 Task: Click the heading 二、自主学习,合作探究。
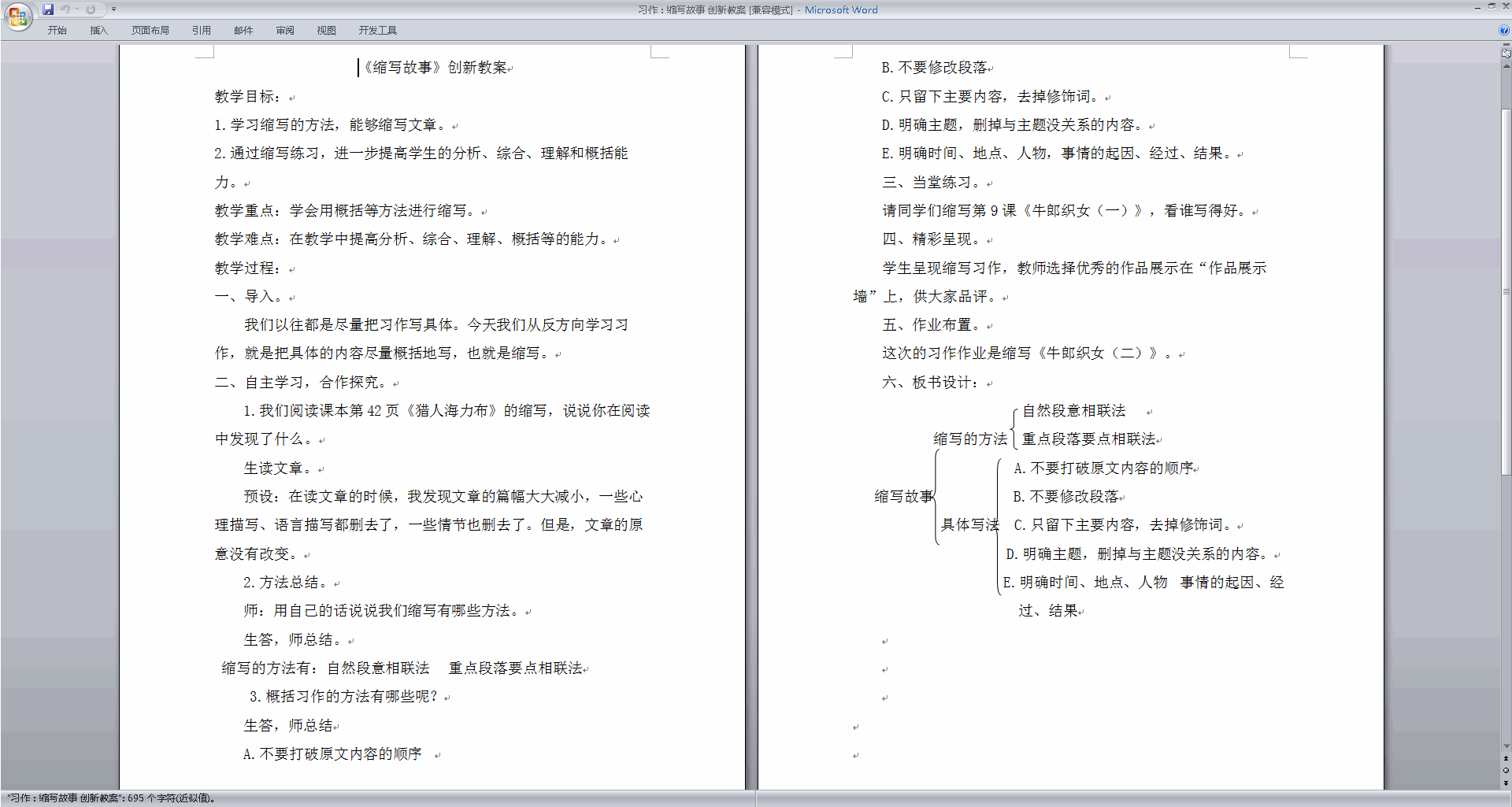click(302, 383)
